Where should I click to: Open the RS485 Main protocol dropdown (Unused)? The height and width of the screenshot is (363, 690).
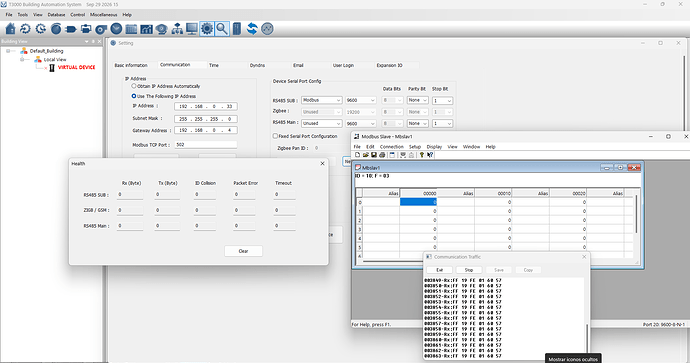[x=322, y=124]
